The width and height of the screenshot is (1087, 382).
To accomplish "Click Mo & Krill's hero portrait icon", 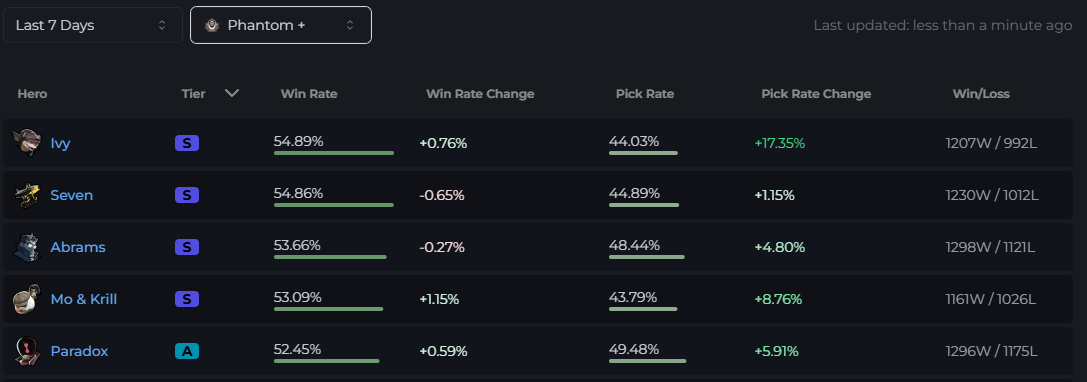I will 27,299.
